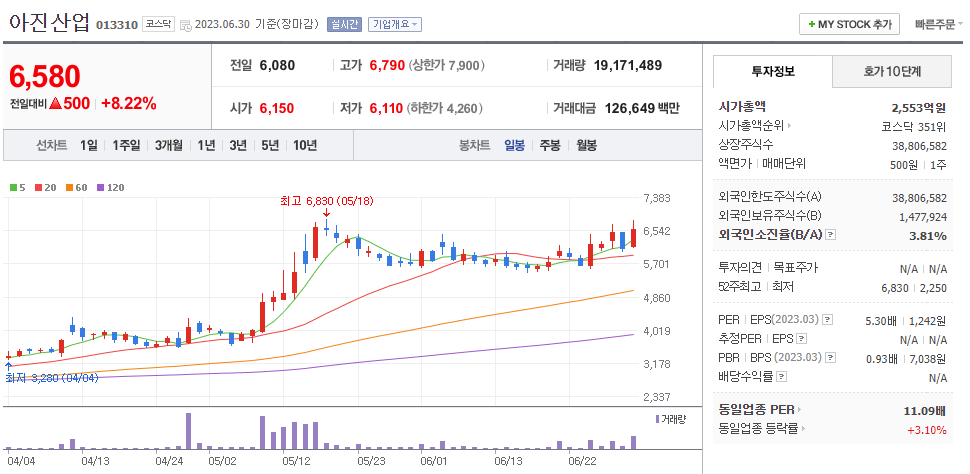Click 고가 value 6,790

coord(387,66)
